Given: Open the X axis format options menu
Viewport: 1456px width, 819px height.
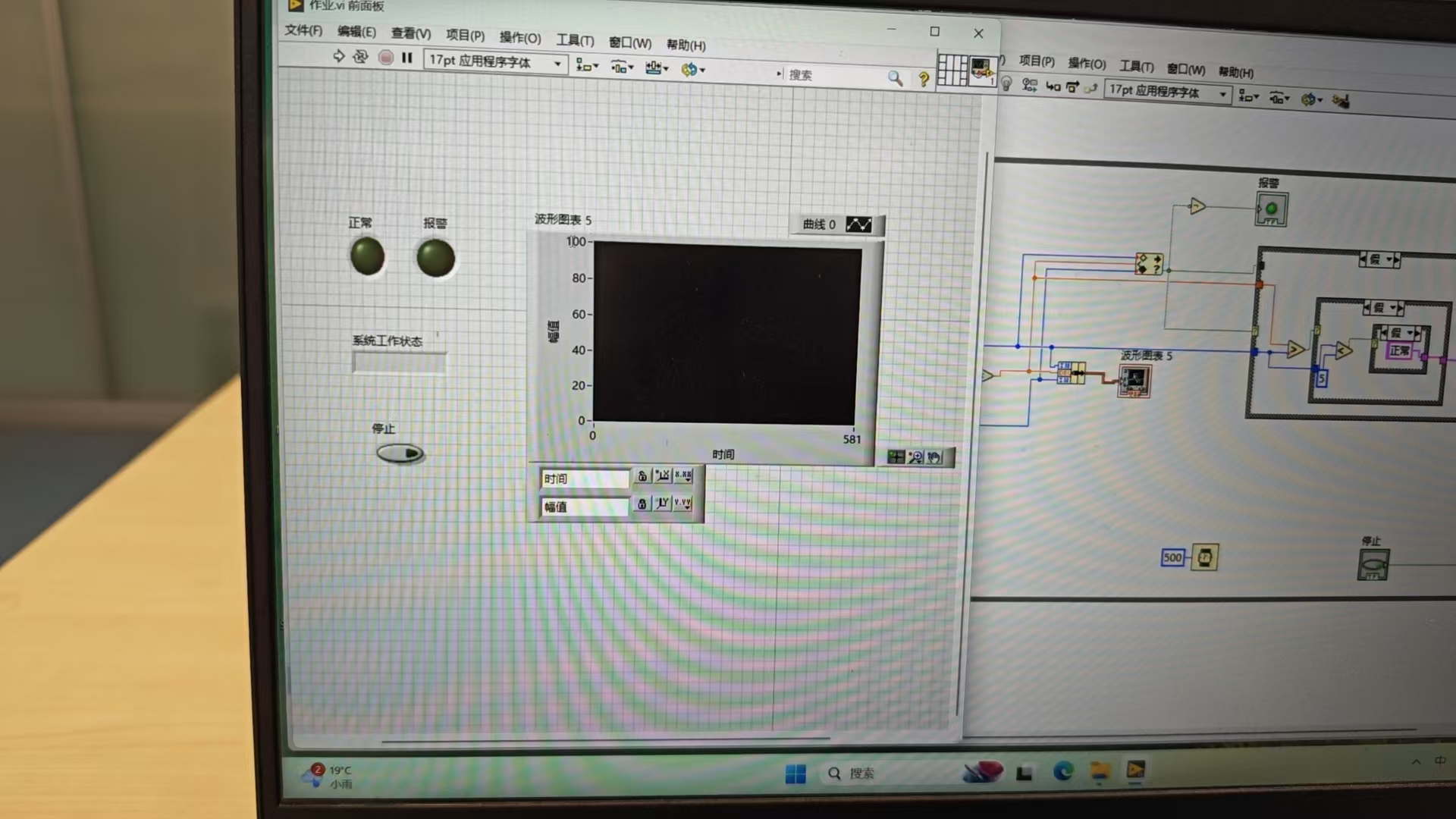Looking at the screenshot, I should pos(683,476).
